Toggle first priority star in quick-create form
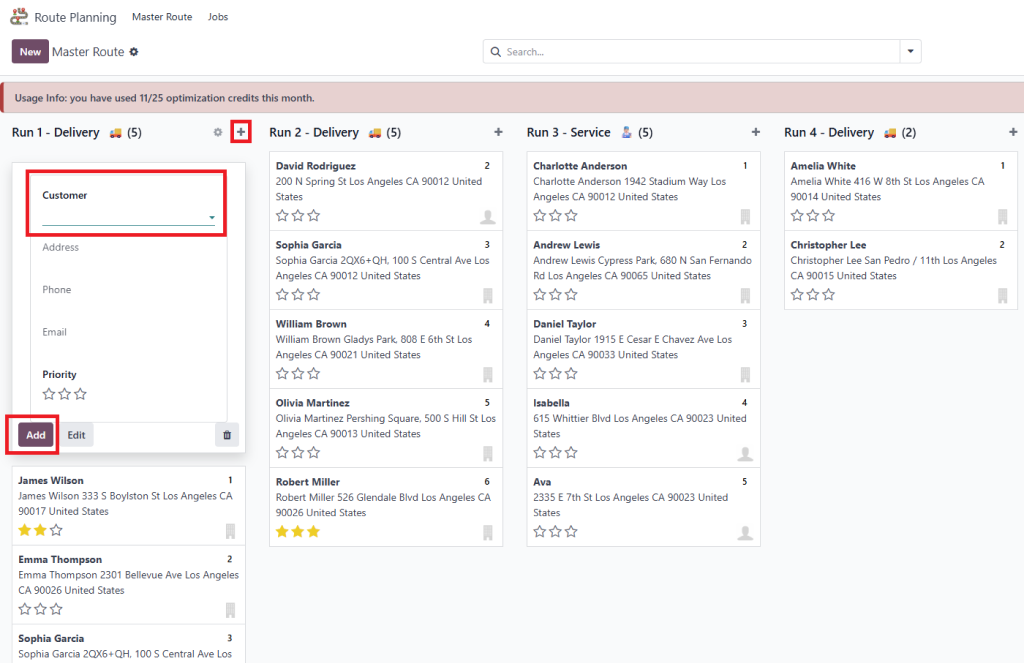Image resolution: width=1024 pixels, height=663 pixels. [x=49, y=394]
